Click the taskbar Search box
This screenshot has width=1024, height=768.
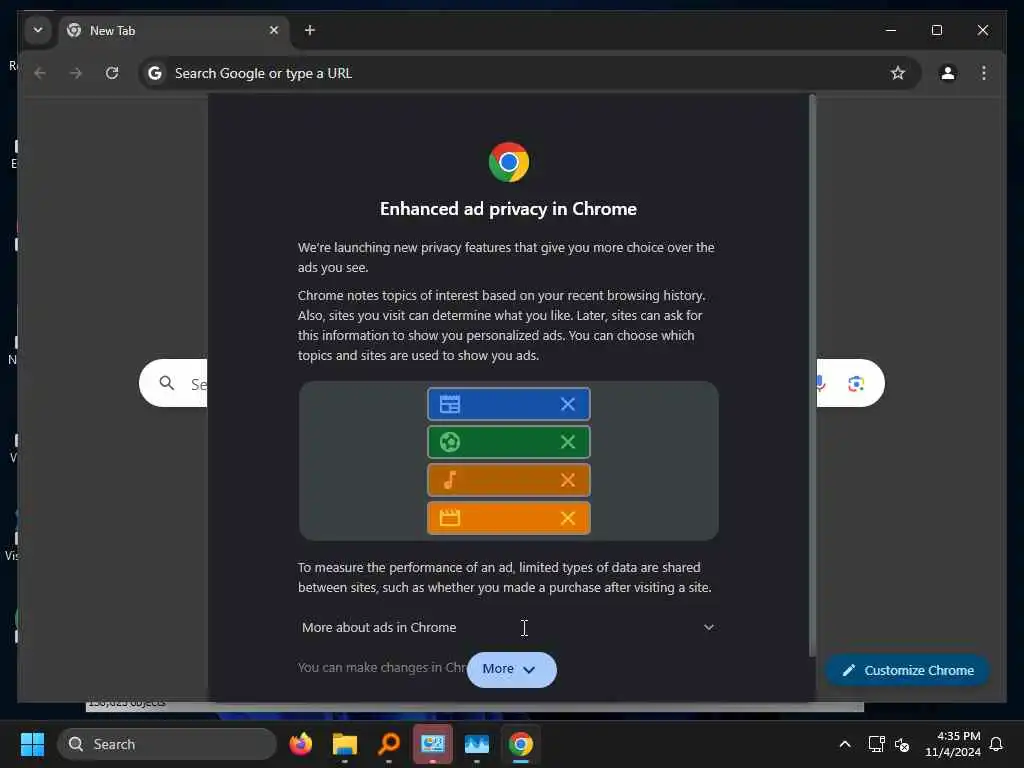point(167,744)
